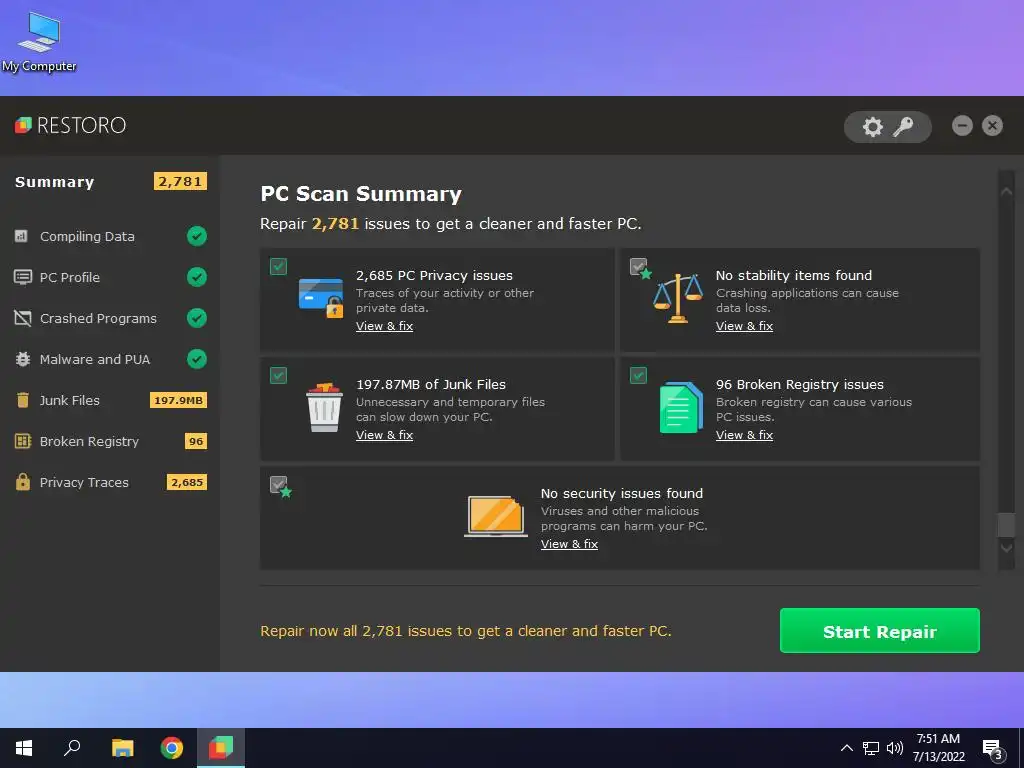Screen dimensions: 1024x768
Task: Toggle the Junk Files checkbox
Action: 278,376
